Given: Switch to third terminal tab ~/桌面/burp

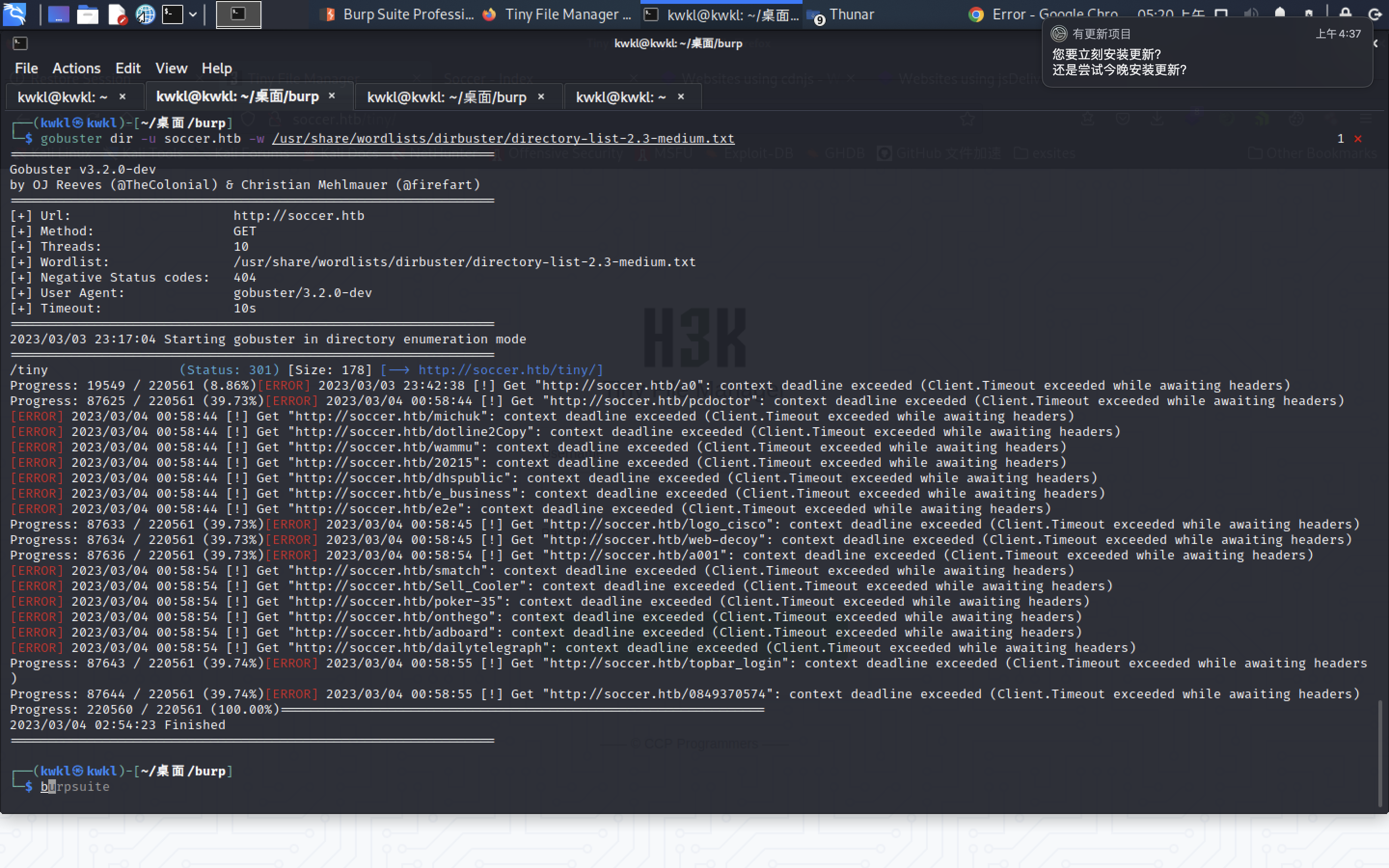Looking at the screenshot, I should coord(447,97).
